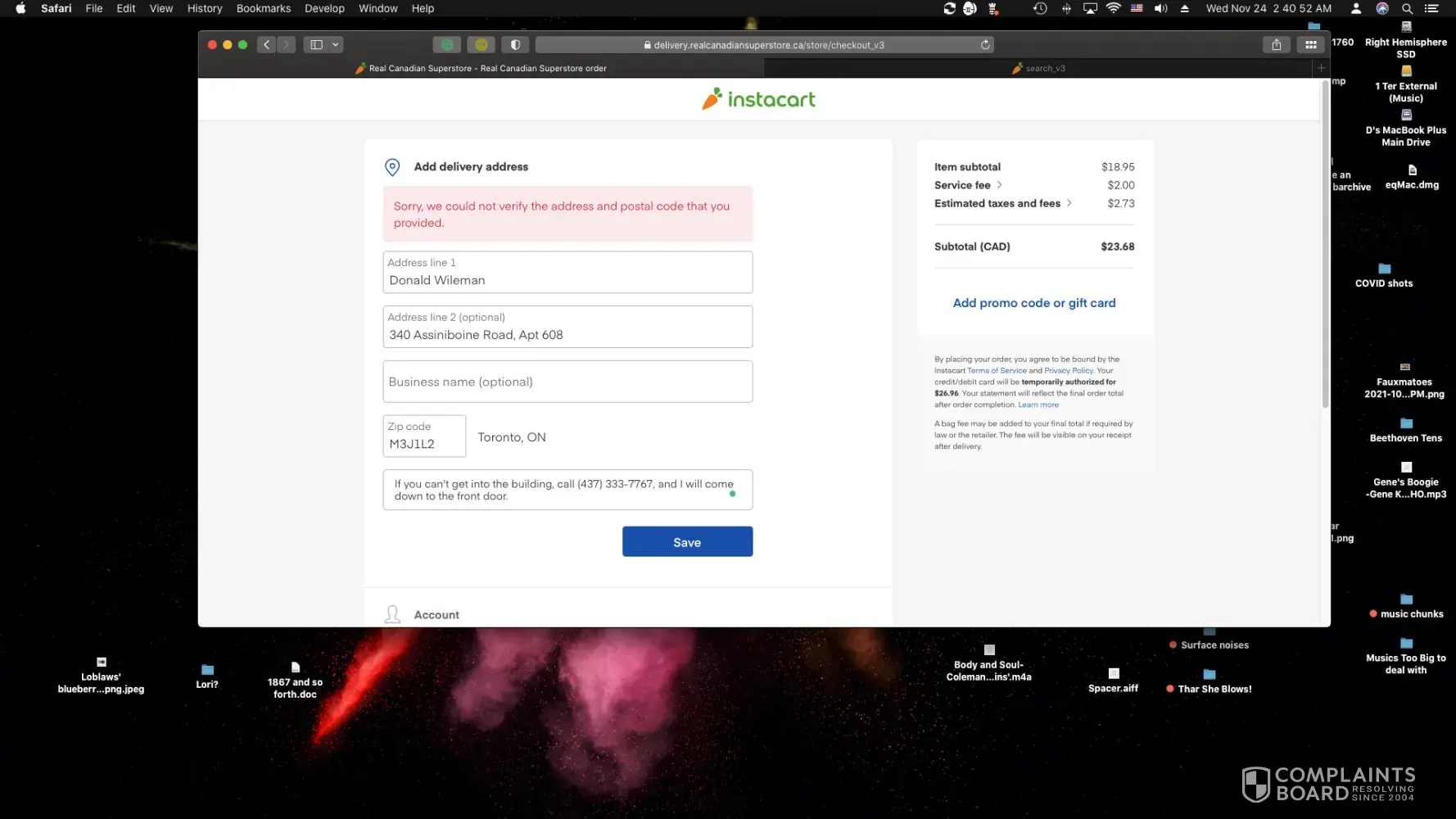Viewport: 1456px width, 819px height.
Task: Expand Estimated taxes and fees chevron
Action: pyautogui.click(x=1069, y=203)
